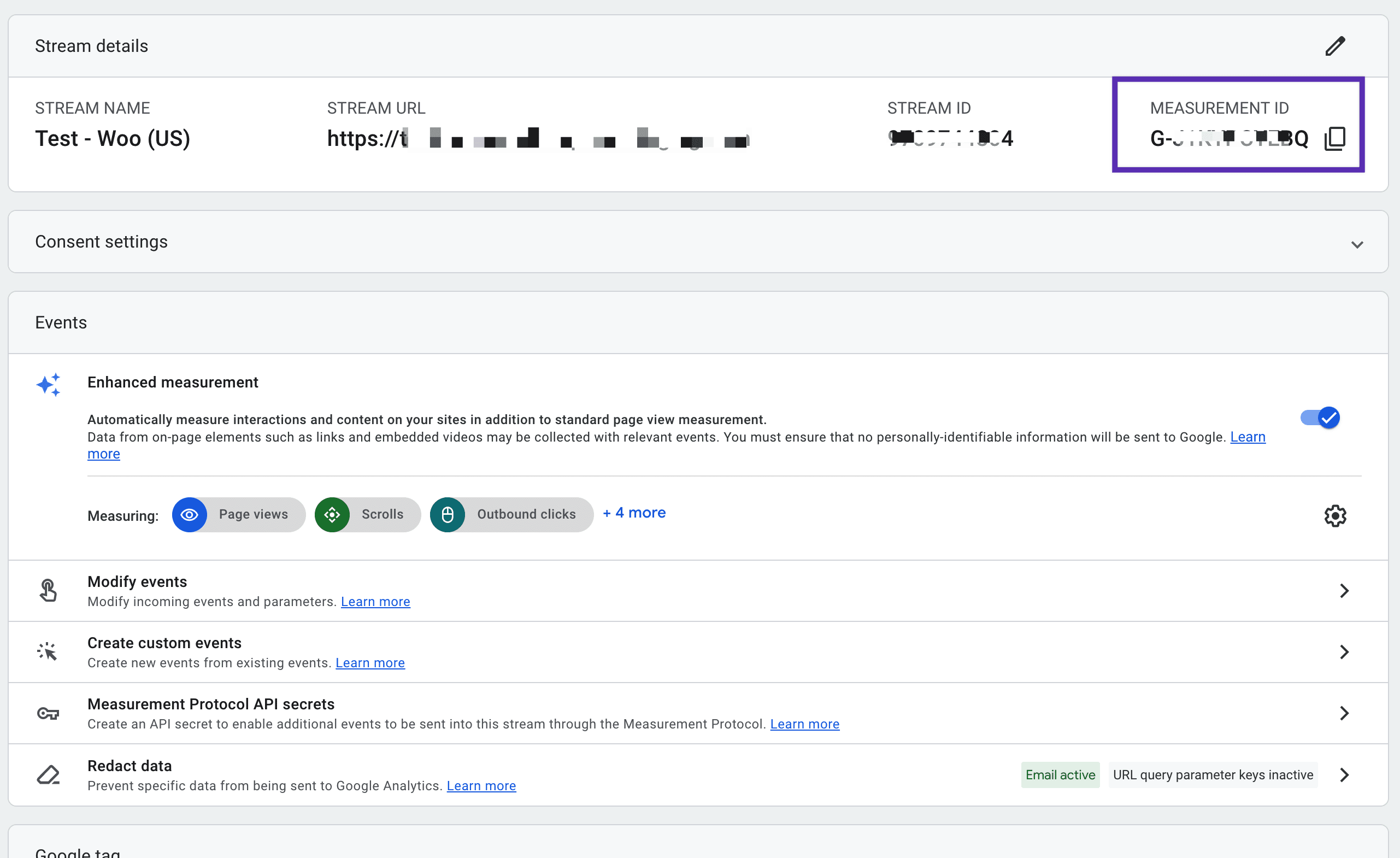The width and height of the screenshot is (1400, 858).
Task: Open Enhanced measurement gear settings
Action: 1334,515
